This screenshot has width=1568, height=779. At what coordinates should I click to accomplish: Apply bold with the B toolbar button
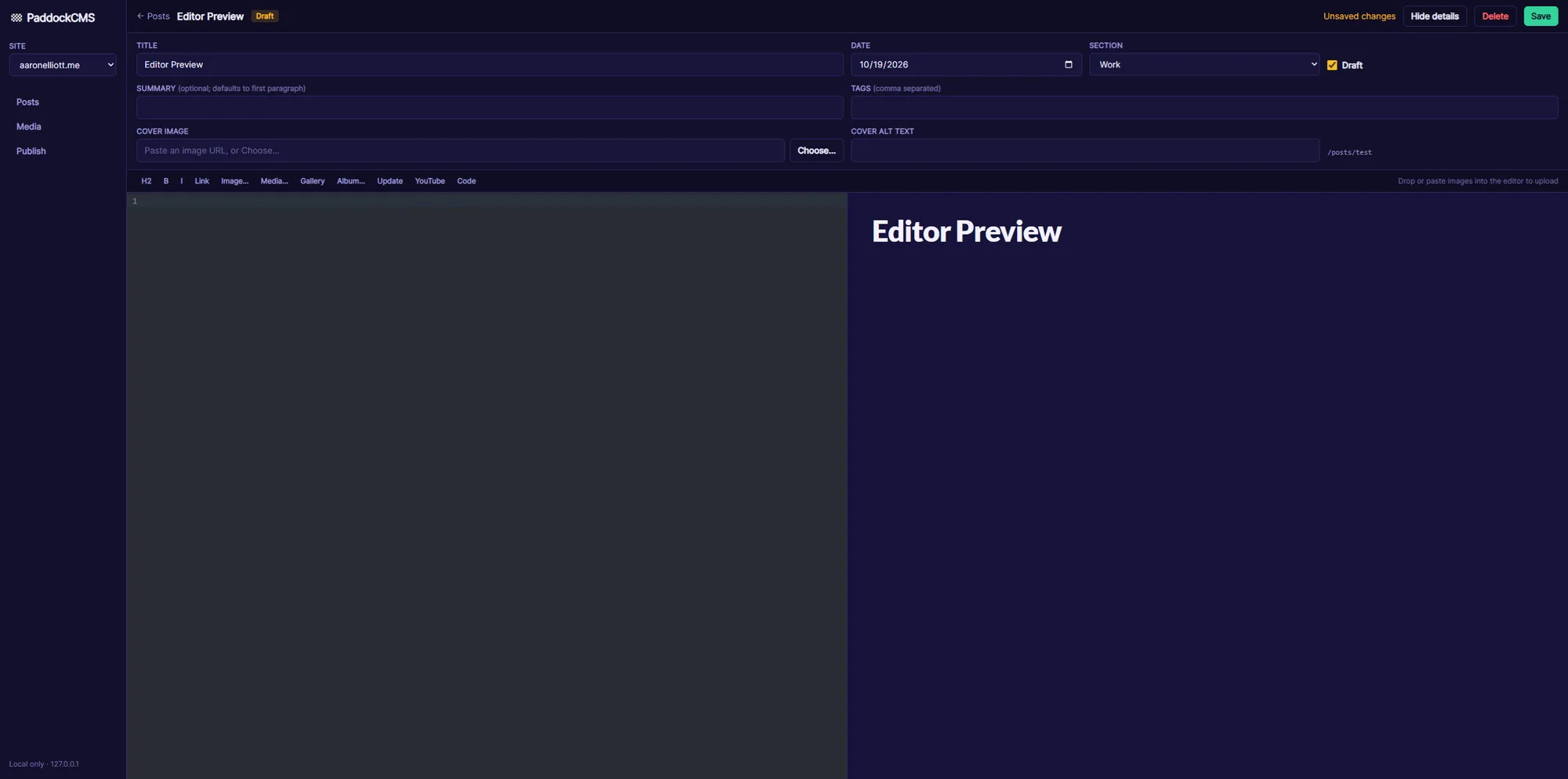tap(166, 181)
